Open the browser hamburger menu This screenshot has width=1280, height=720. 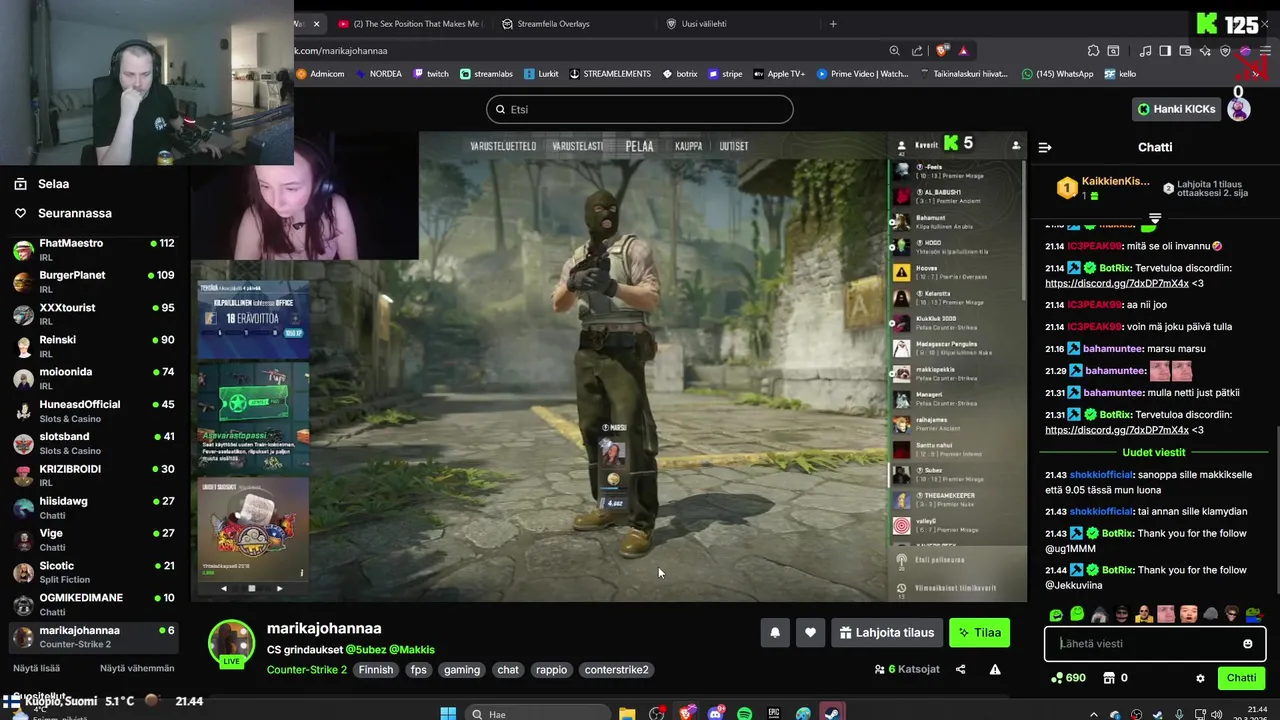(1265, 50)
